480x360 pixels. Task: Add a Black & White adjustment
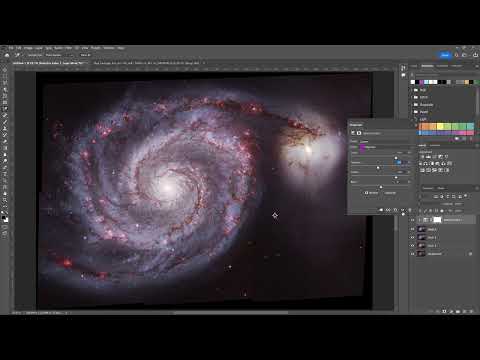pyautogui.click(x=433, y=163)
